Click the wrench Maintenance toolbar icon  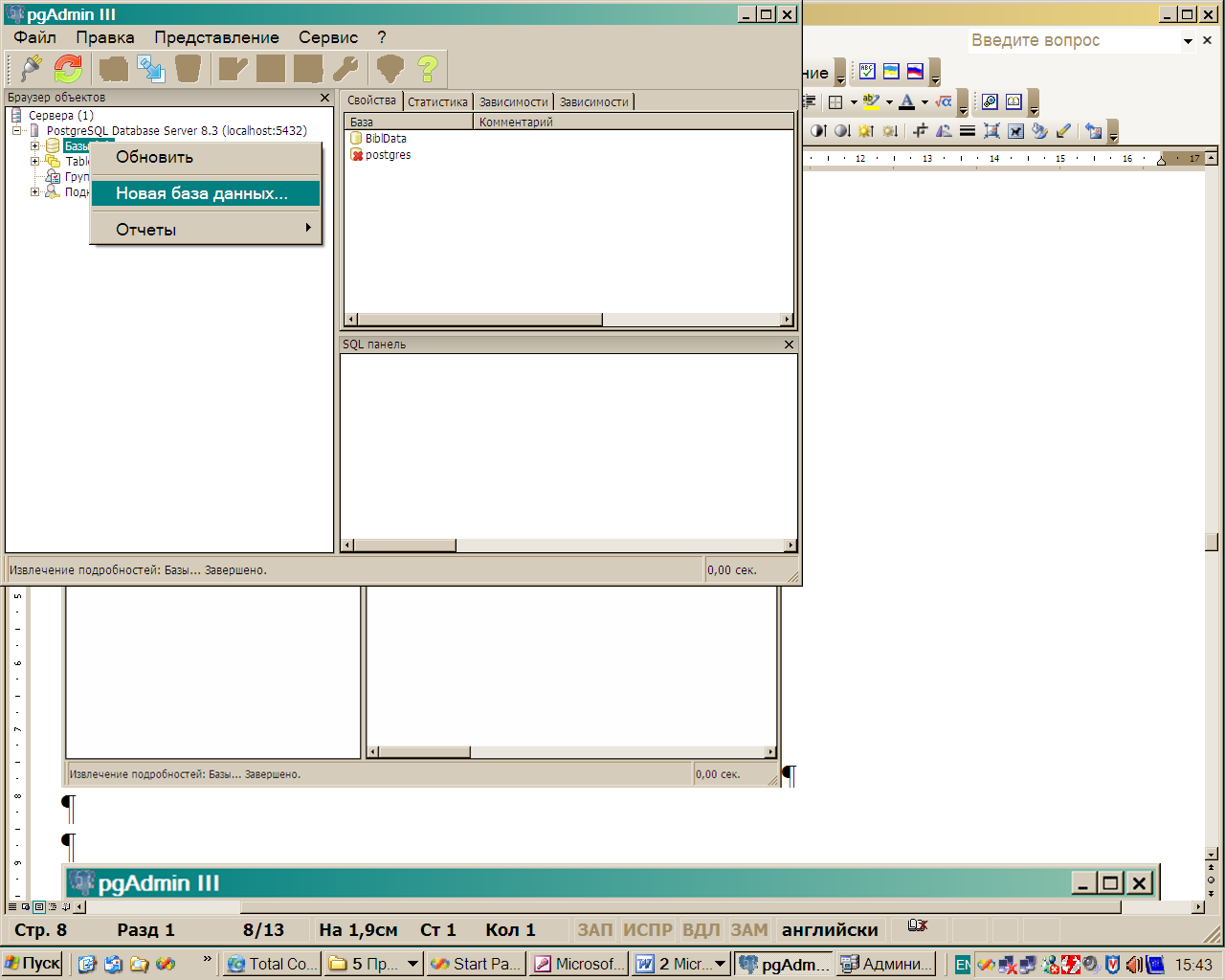coord(345,69)
